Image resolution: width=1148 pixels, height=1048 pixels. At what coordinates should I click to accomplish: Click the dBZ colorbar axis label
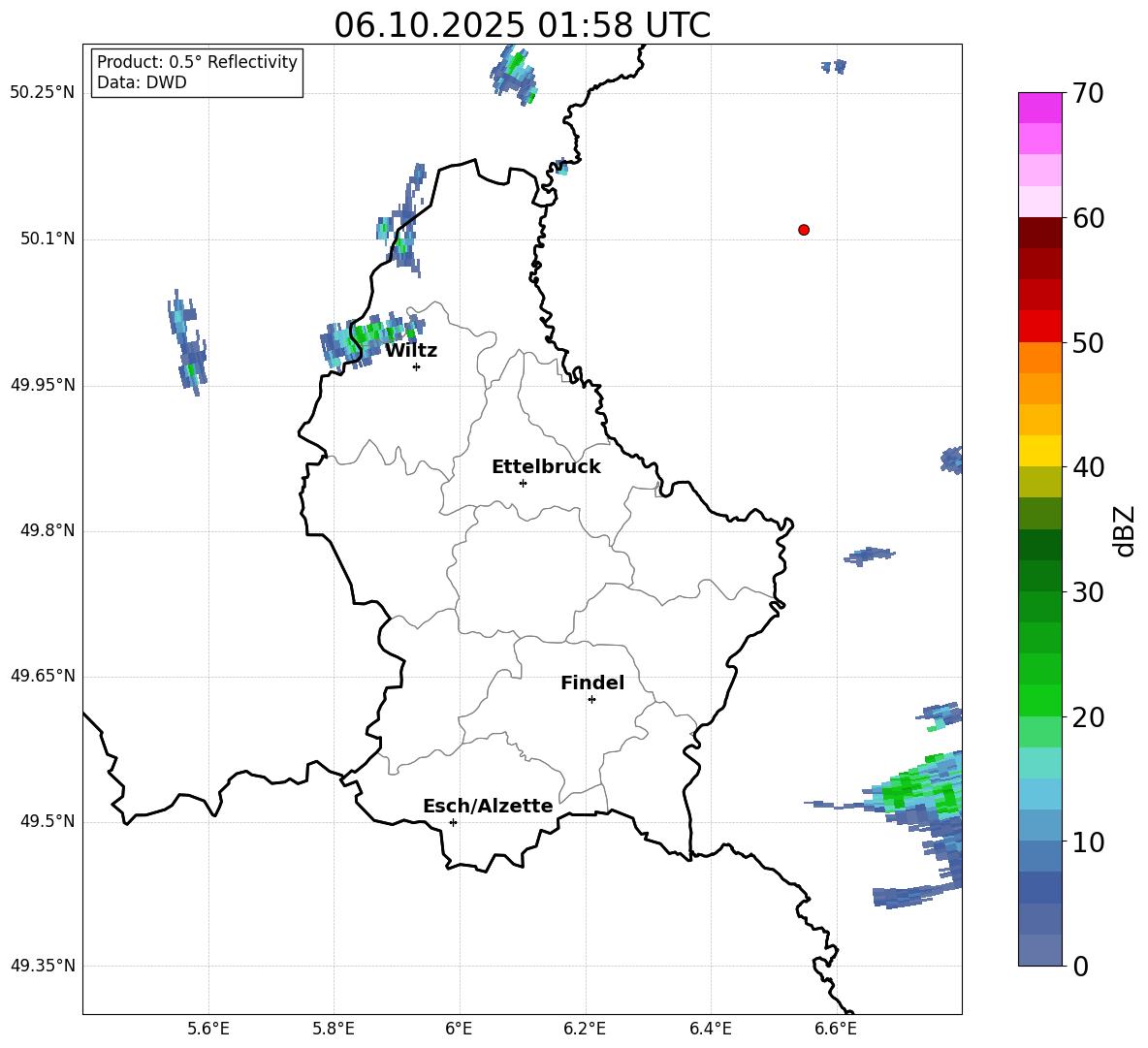[1126, 530]
